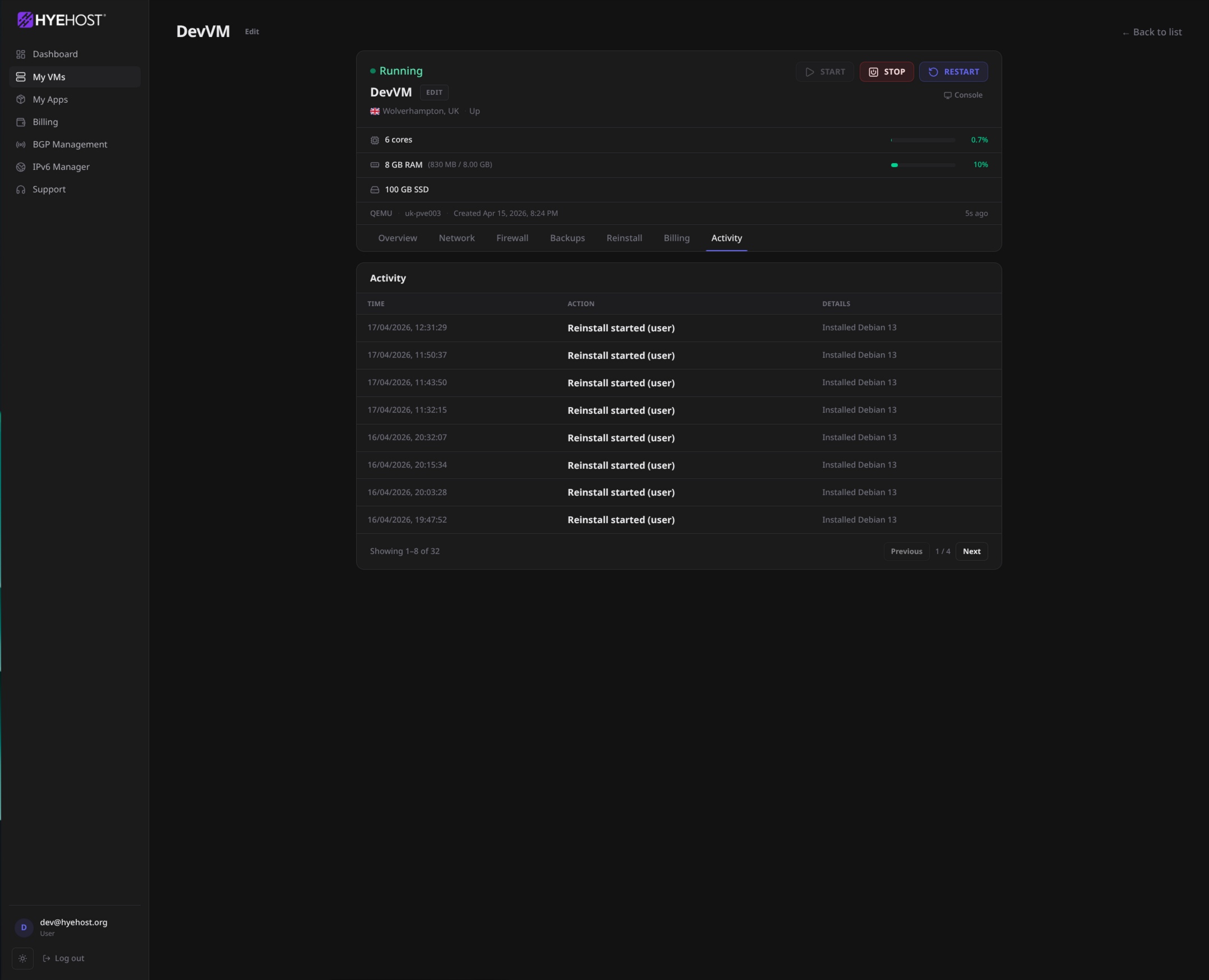1209x980 pixels.
Task: Open Billing from the sidebar
Action: pos(45,121)
